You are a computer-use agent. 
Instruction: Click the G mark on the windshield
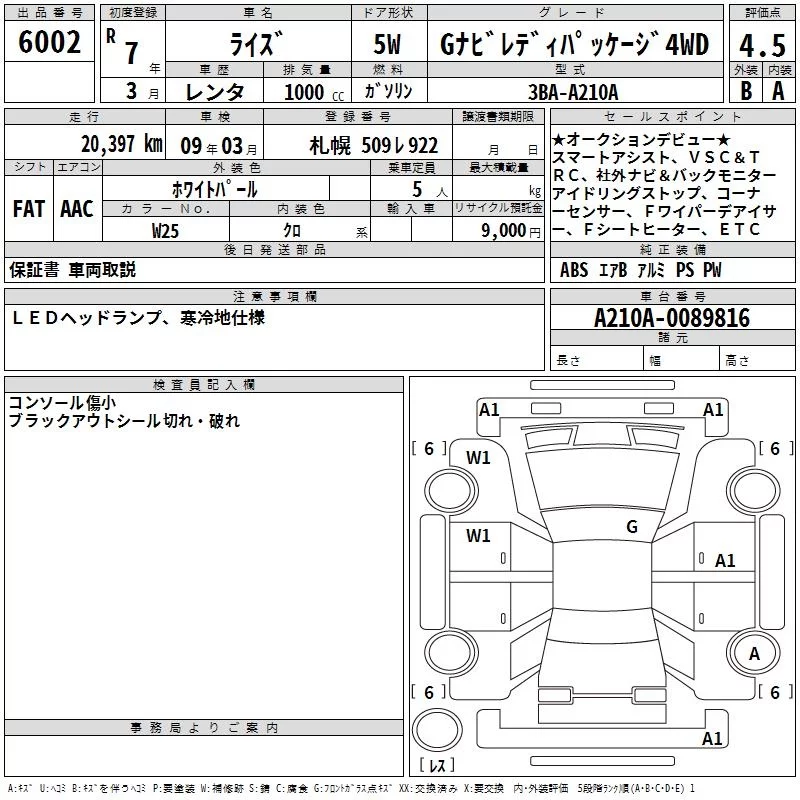[x=632, y=527]
